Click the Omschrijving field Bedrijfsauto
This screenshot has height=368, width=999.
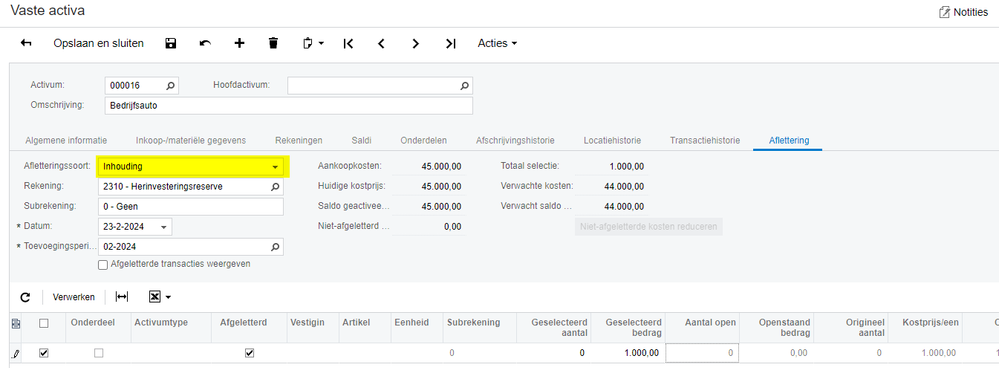pos(289,106)
